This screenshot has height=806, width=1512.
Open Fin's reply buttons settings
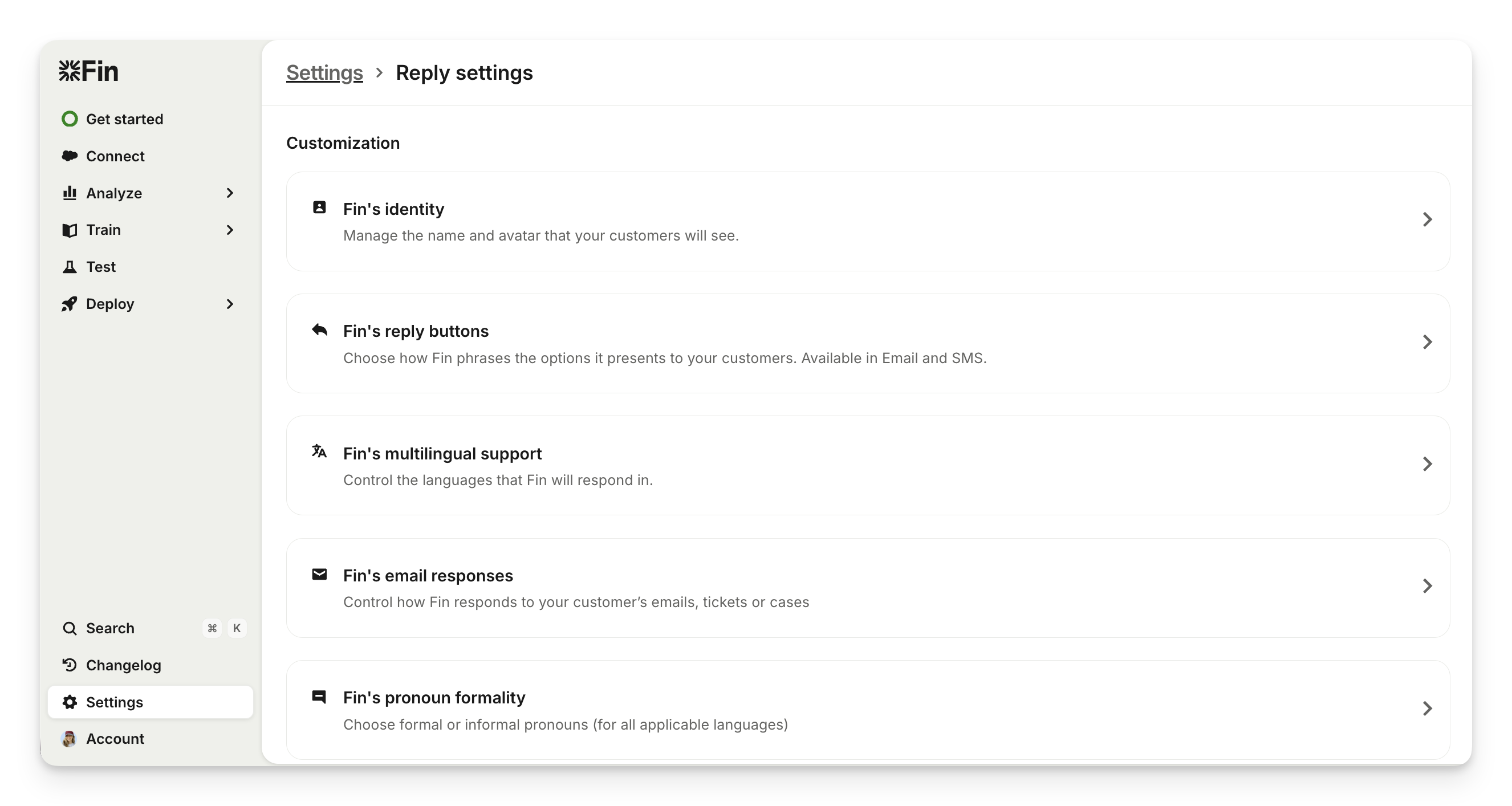point(868,343)
